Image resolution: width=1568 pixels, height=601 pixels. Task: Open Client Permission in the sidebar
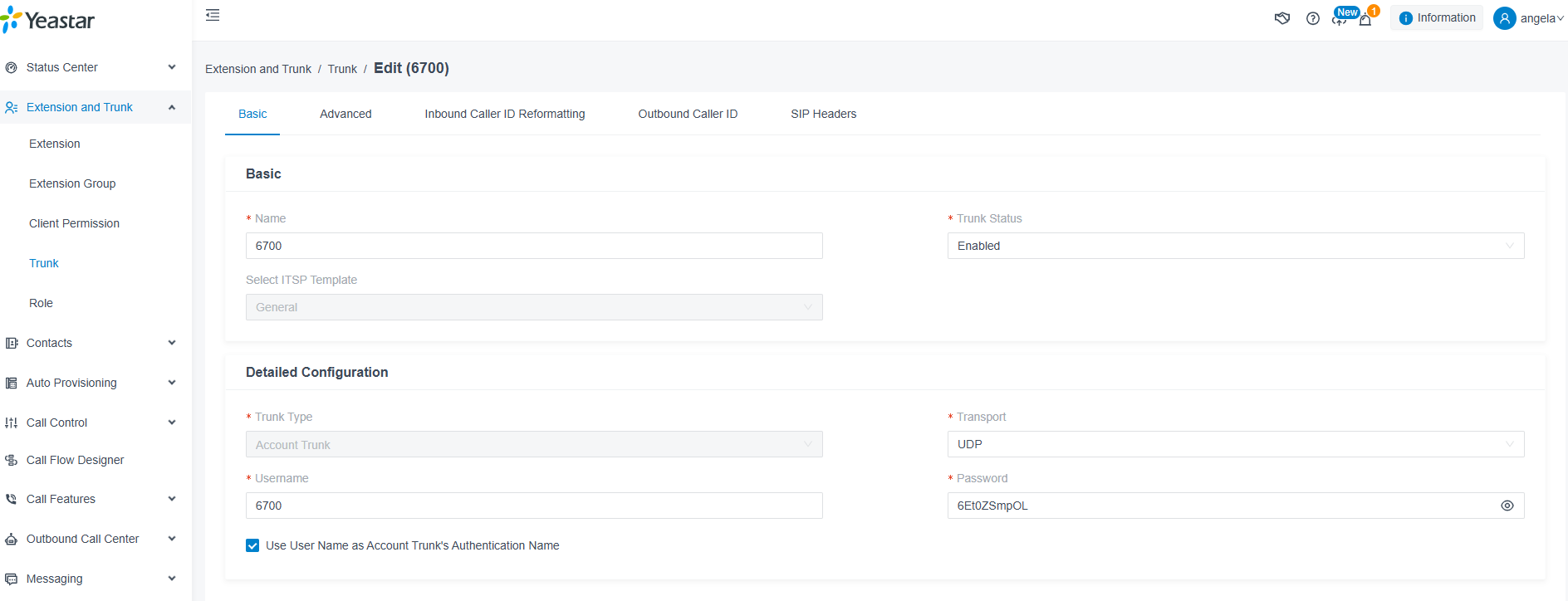[x=74, y=223]
